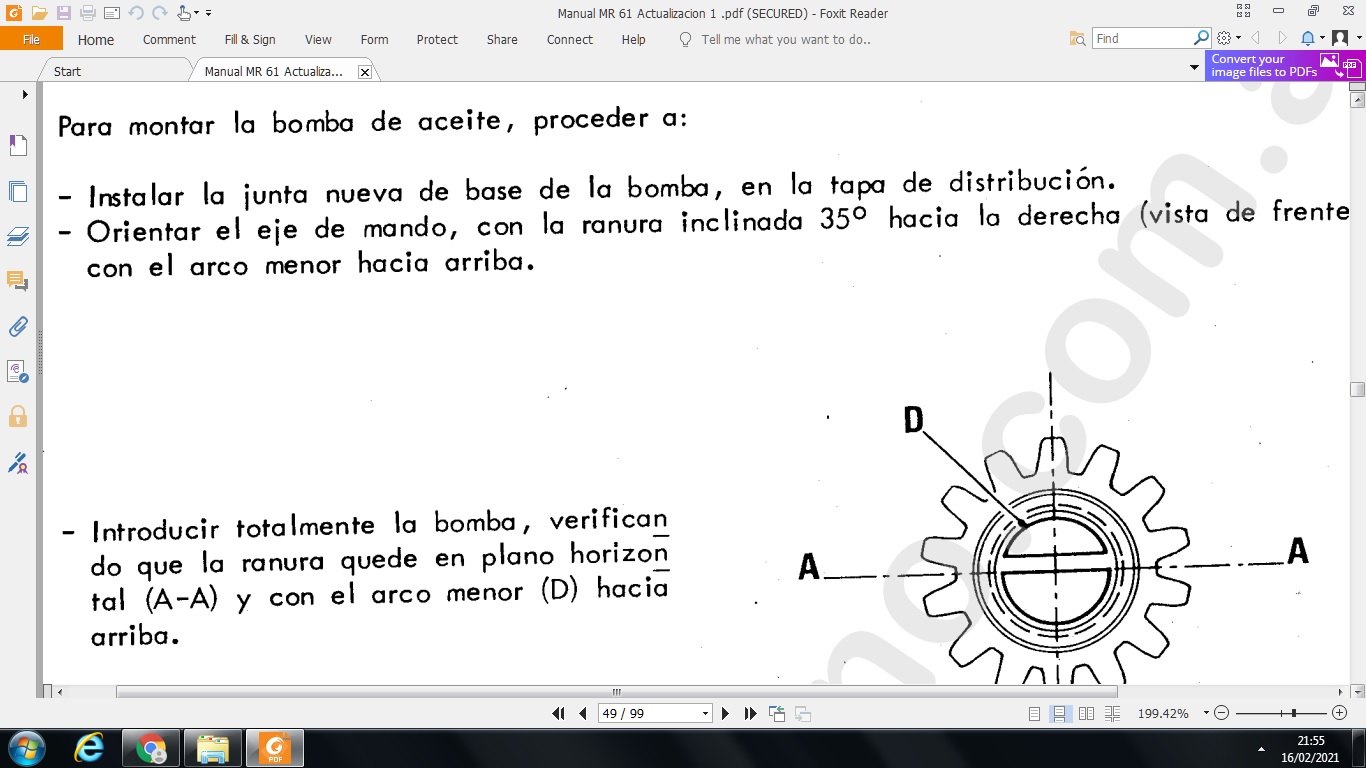Image resolution: width=1366 pixels, height=768 pixels.
Task: Select continuous page view mode
Action: 1059,713
